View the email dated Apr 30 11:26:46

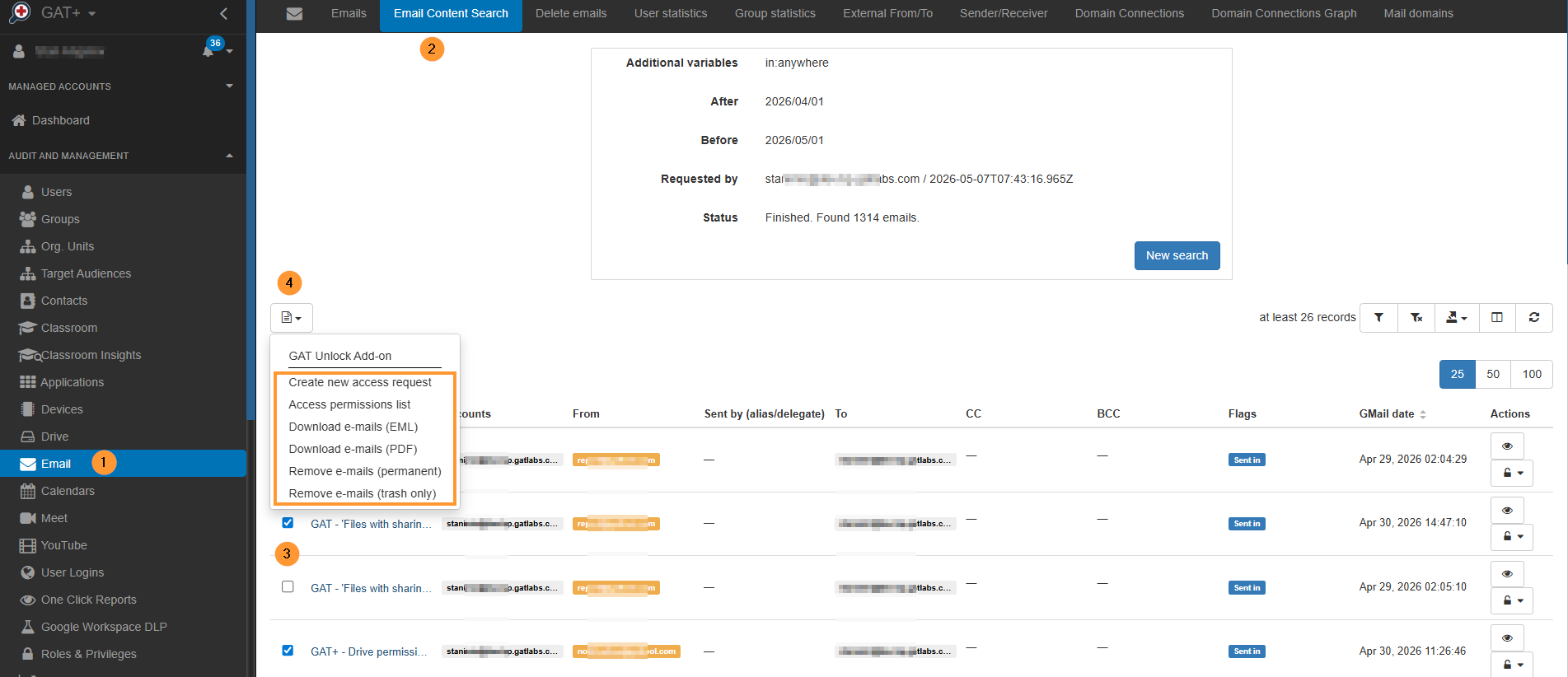[x=1507, y=638]
